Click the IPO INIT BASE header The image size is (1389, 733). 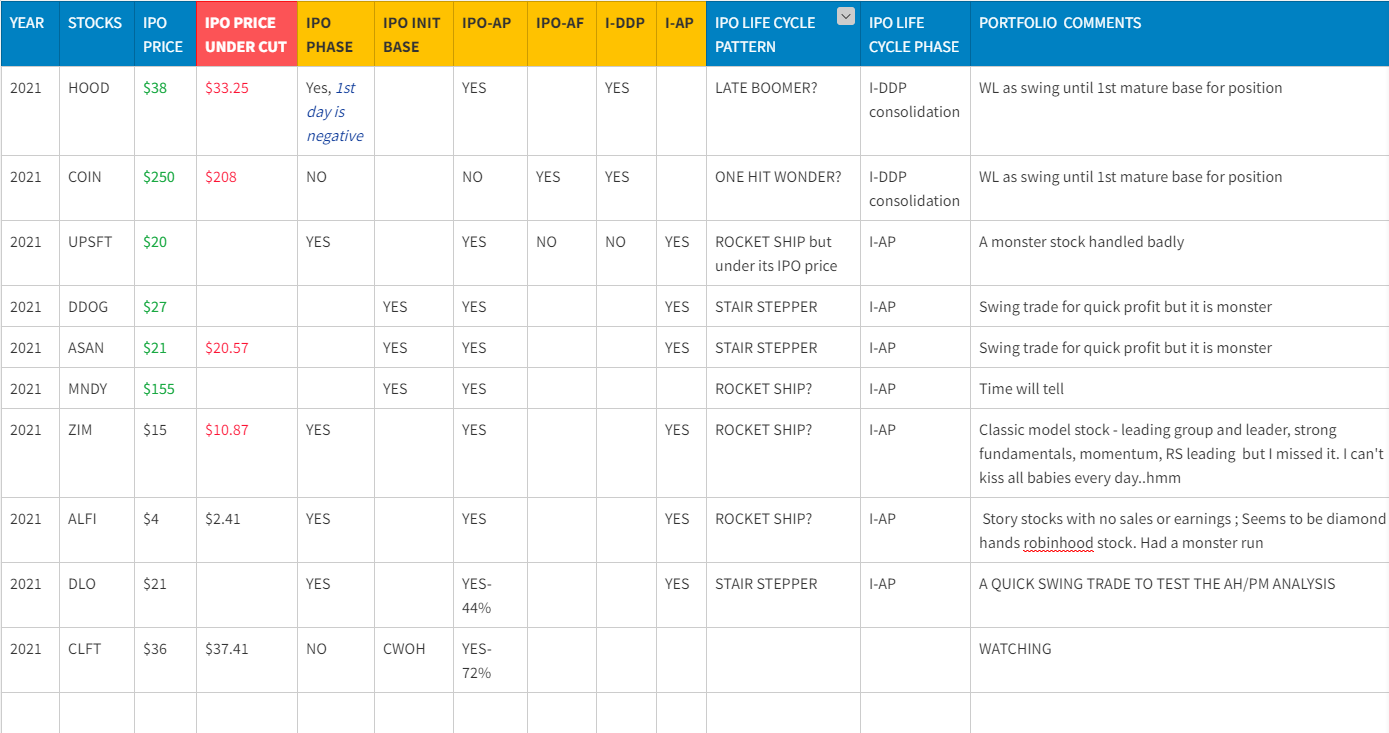[414, 34]
